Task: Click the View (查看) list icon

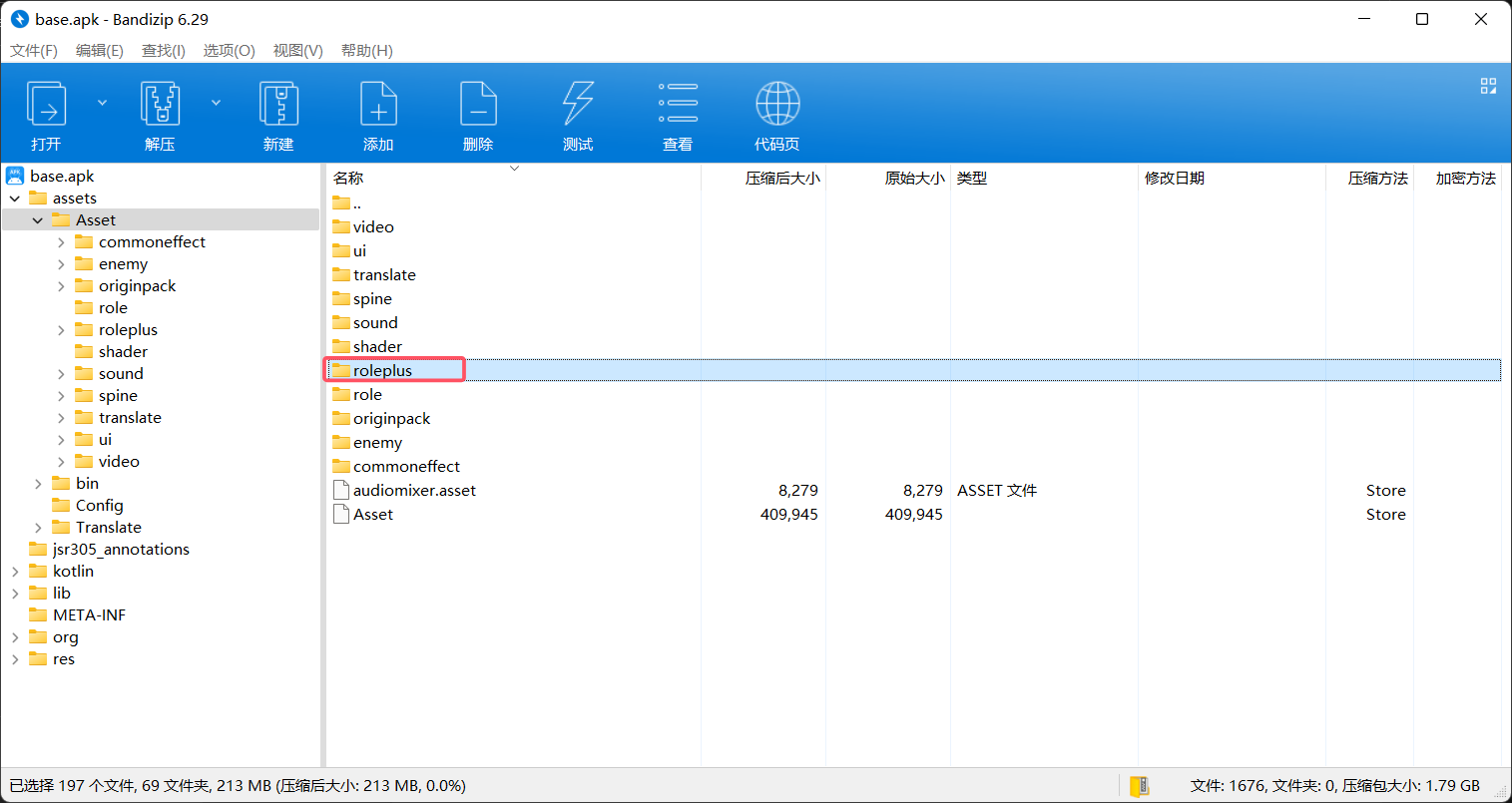Action: click(678, 104)
